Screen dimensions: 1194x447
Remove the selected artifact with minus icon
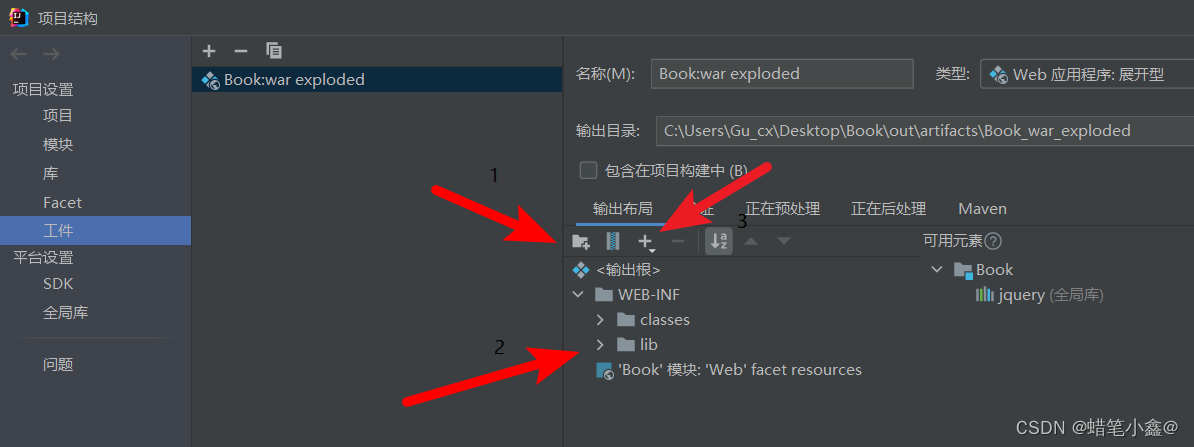click(x=241, y=51)
